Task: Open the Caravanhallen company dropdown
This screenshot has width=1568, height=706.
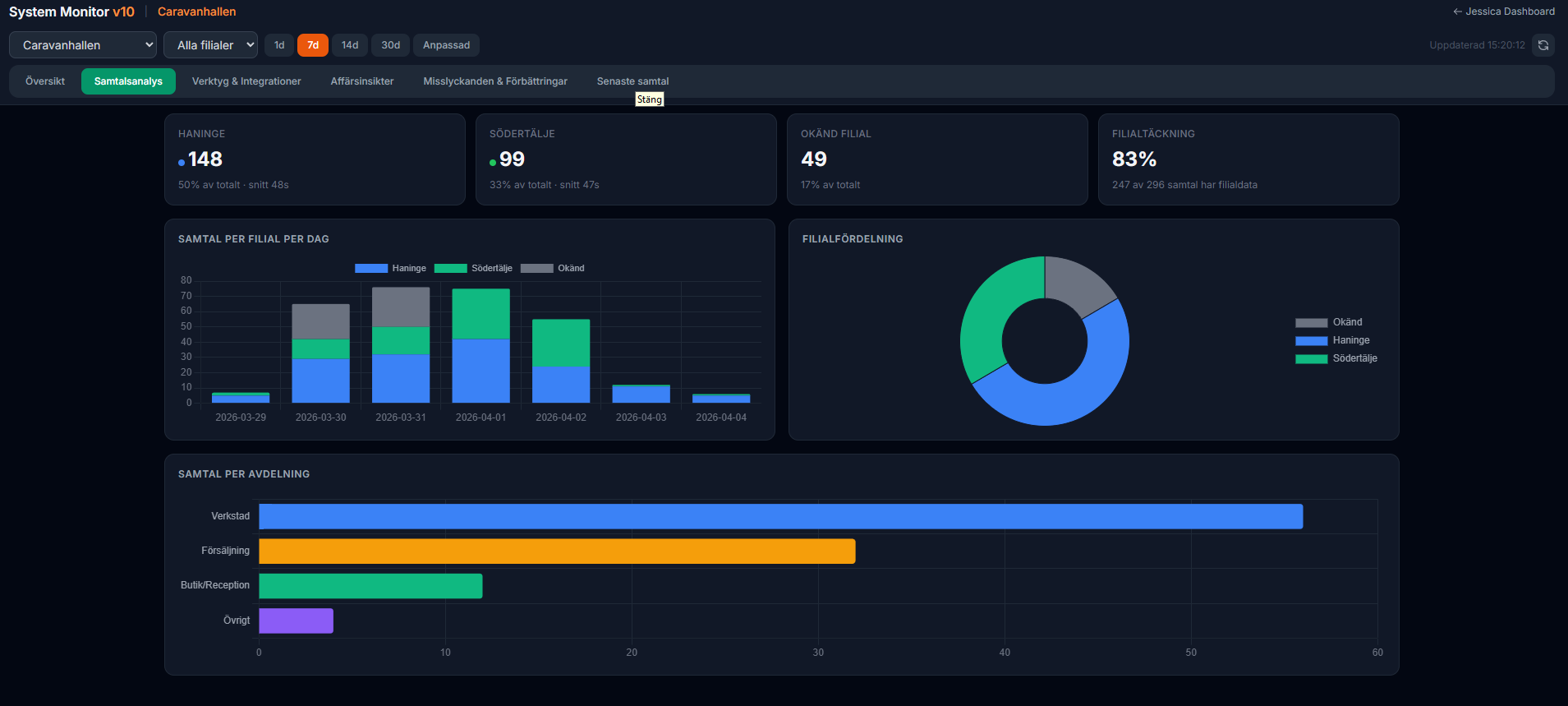Action: tap(83, 45)
